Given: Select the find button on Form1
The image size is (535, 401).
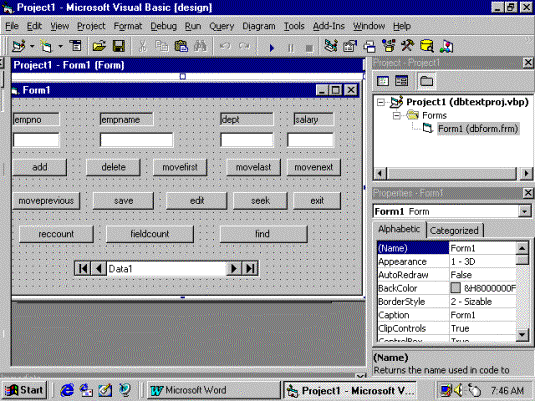Looking at the screenshot, I should 263,234.
